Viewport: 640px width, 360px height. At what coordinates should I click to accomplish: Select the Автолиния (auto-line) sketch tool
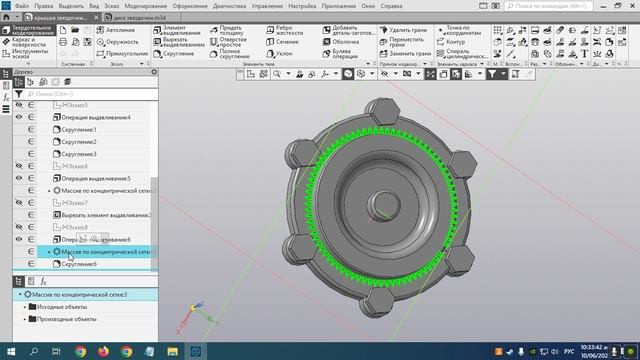coord(116,30)
